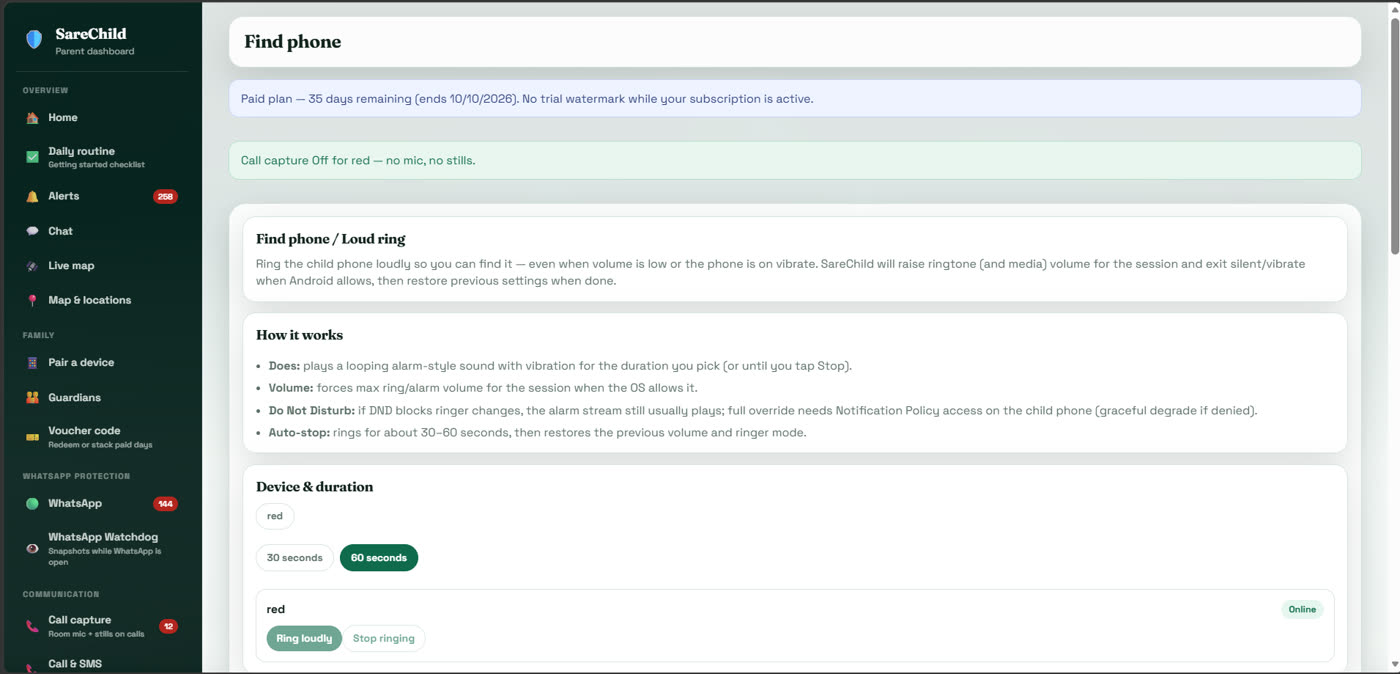This screenshot has height=674, width=1400.
Task: Open WhatsApp Watchdog eye icon
Action: pyautogui.click(x=32, y=549)
